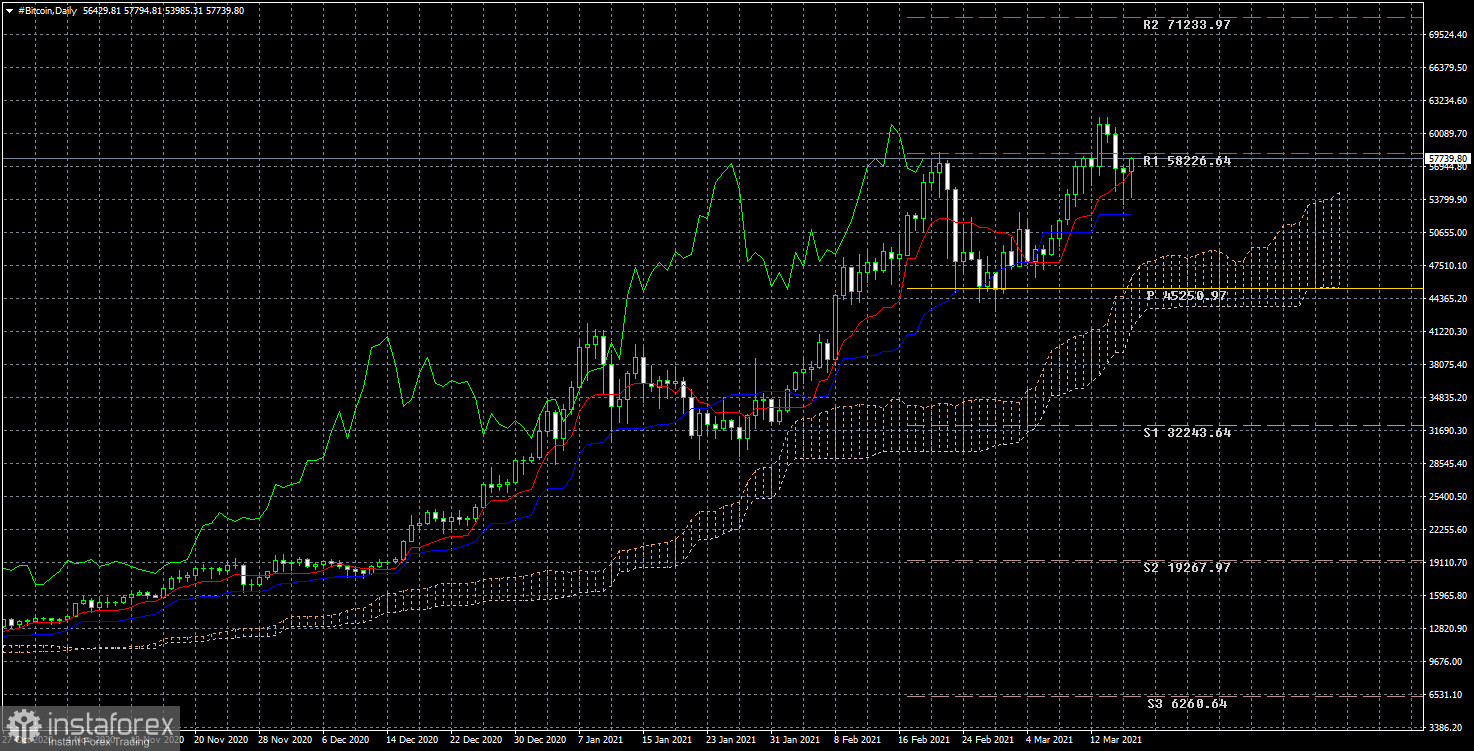Click the 25400.00 price scale label

1447,497
